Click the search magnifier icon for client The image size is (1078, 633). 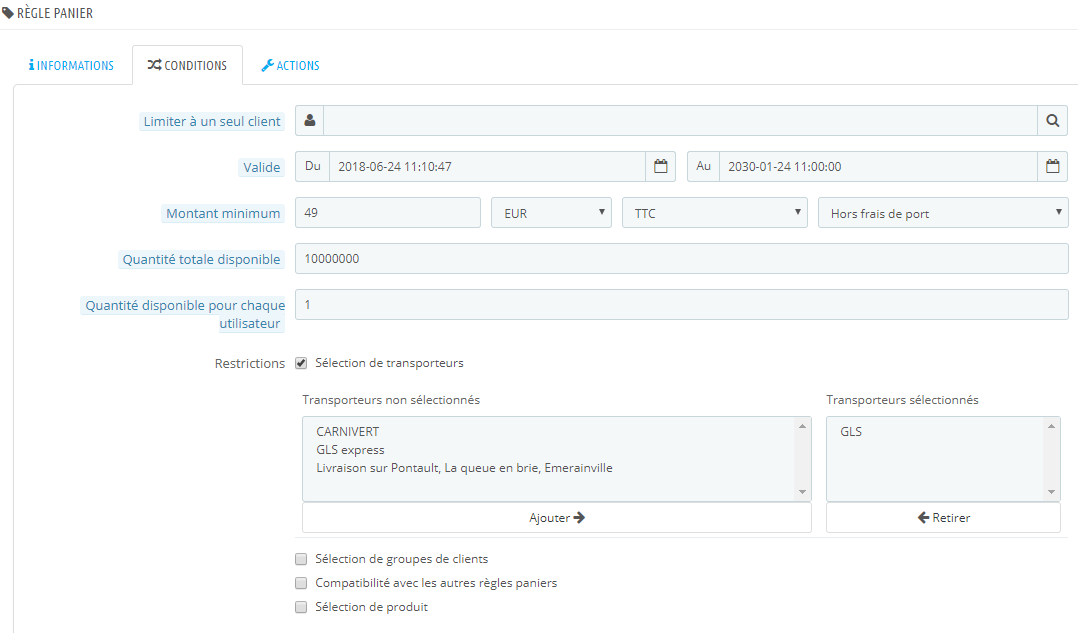coord(1052,121)
